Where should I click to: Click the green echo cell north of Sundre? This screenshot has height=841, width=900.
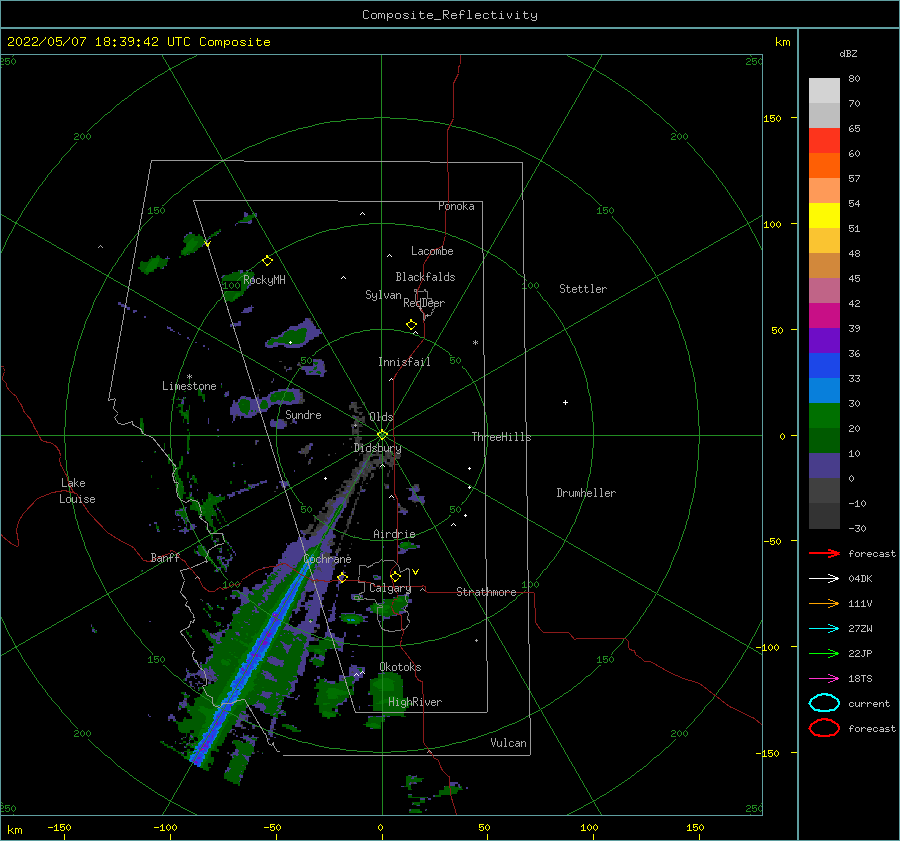[294, 336]
